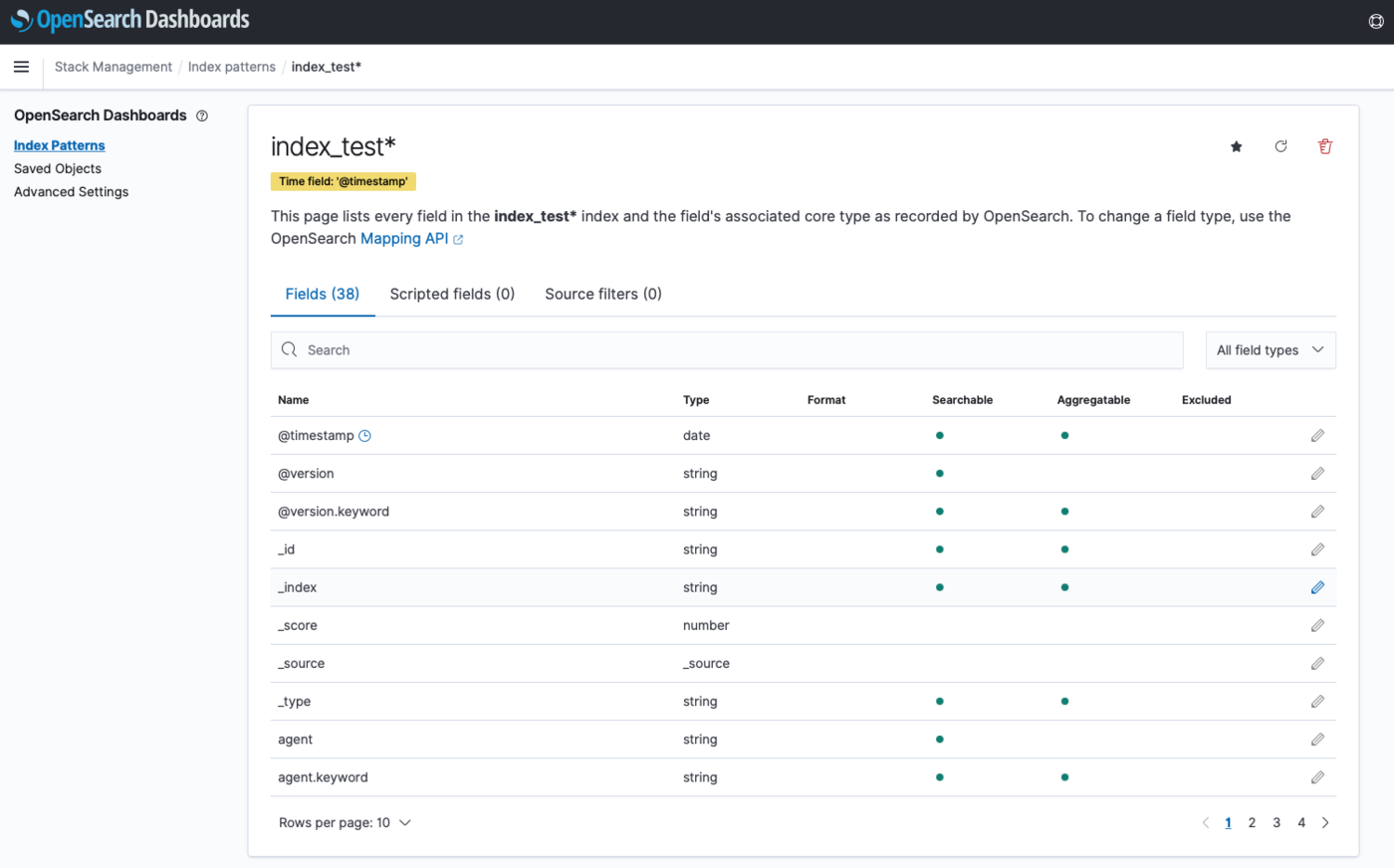1394x868 pixels.
Task: Set index_test* as default with star icon
Action: (x=1236, y=147)
